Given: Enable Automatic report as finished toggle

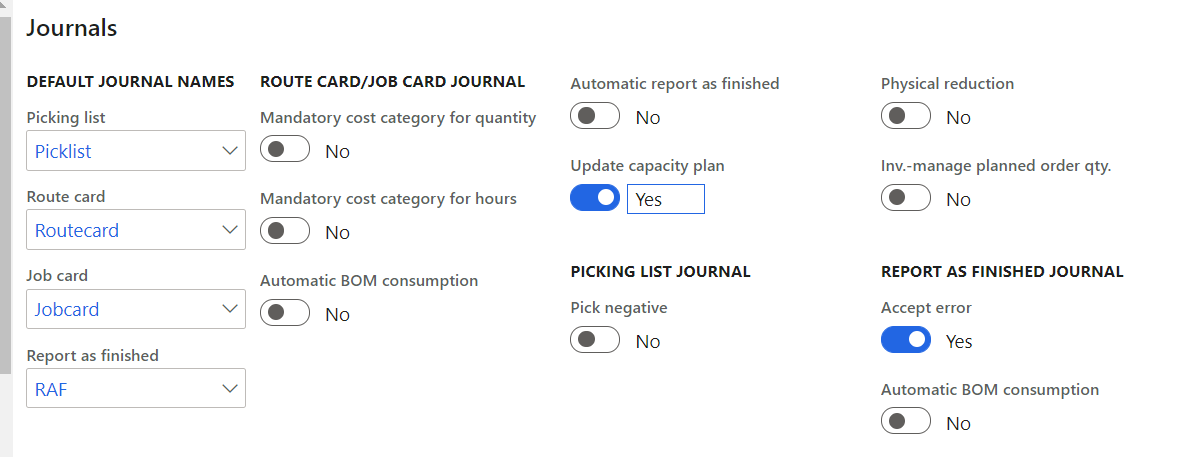Looking at the screenshot, I should [x=595, y=117].
